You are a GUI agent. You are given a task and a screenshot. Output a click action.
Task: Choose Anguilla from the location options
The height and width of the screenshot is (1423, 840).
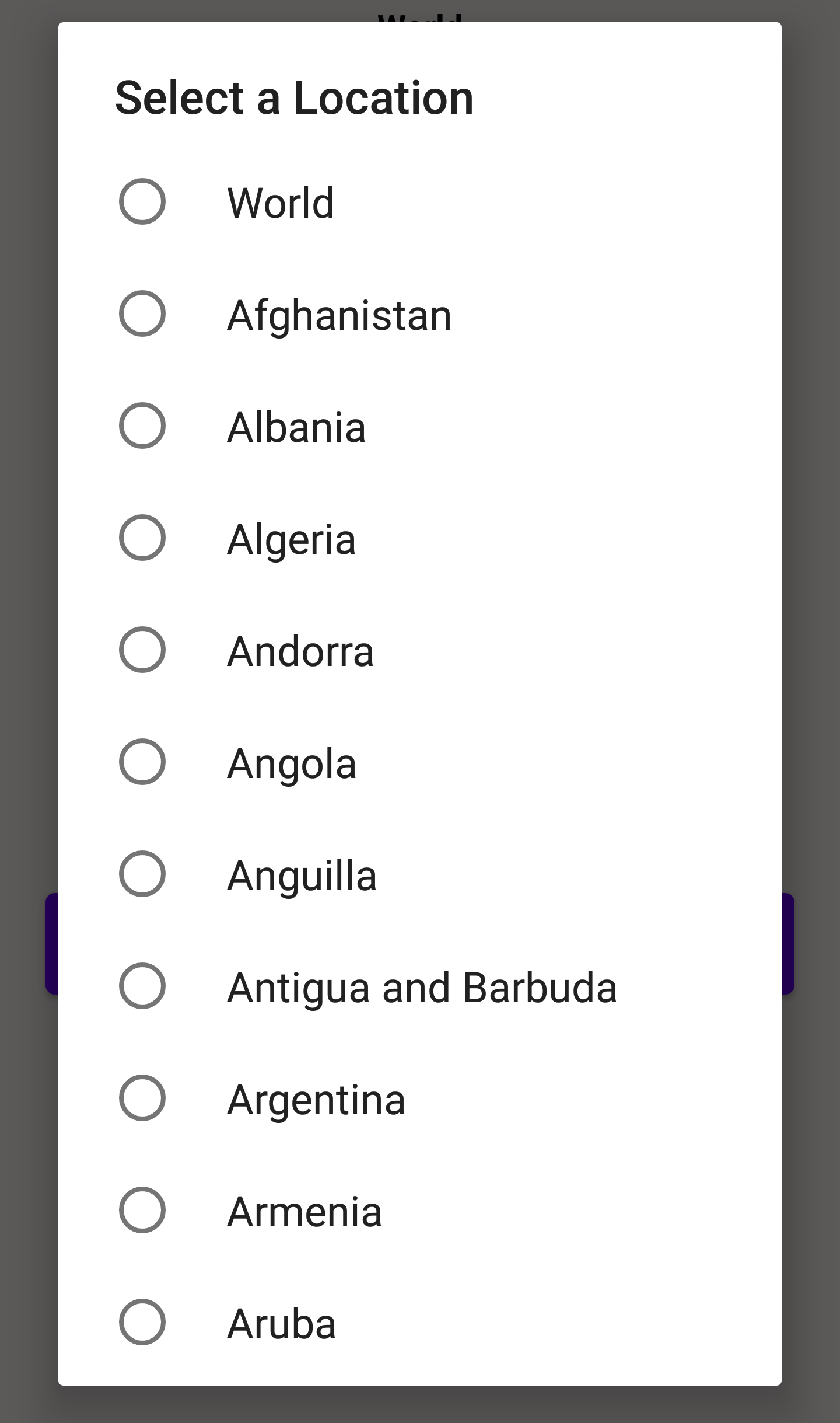point(142,874)
